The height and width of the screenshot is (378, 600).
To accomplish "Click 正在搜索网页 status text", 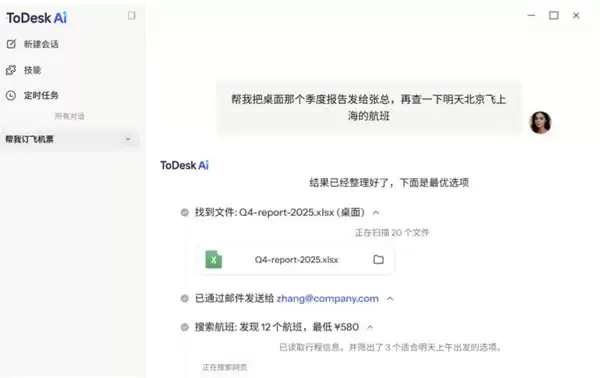I will pyautogui.click(x=225, y=367).
